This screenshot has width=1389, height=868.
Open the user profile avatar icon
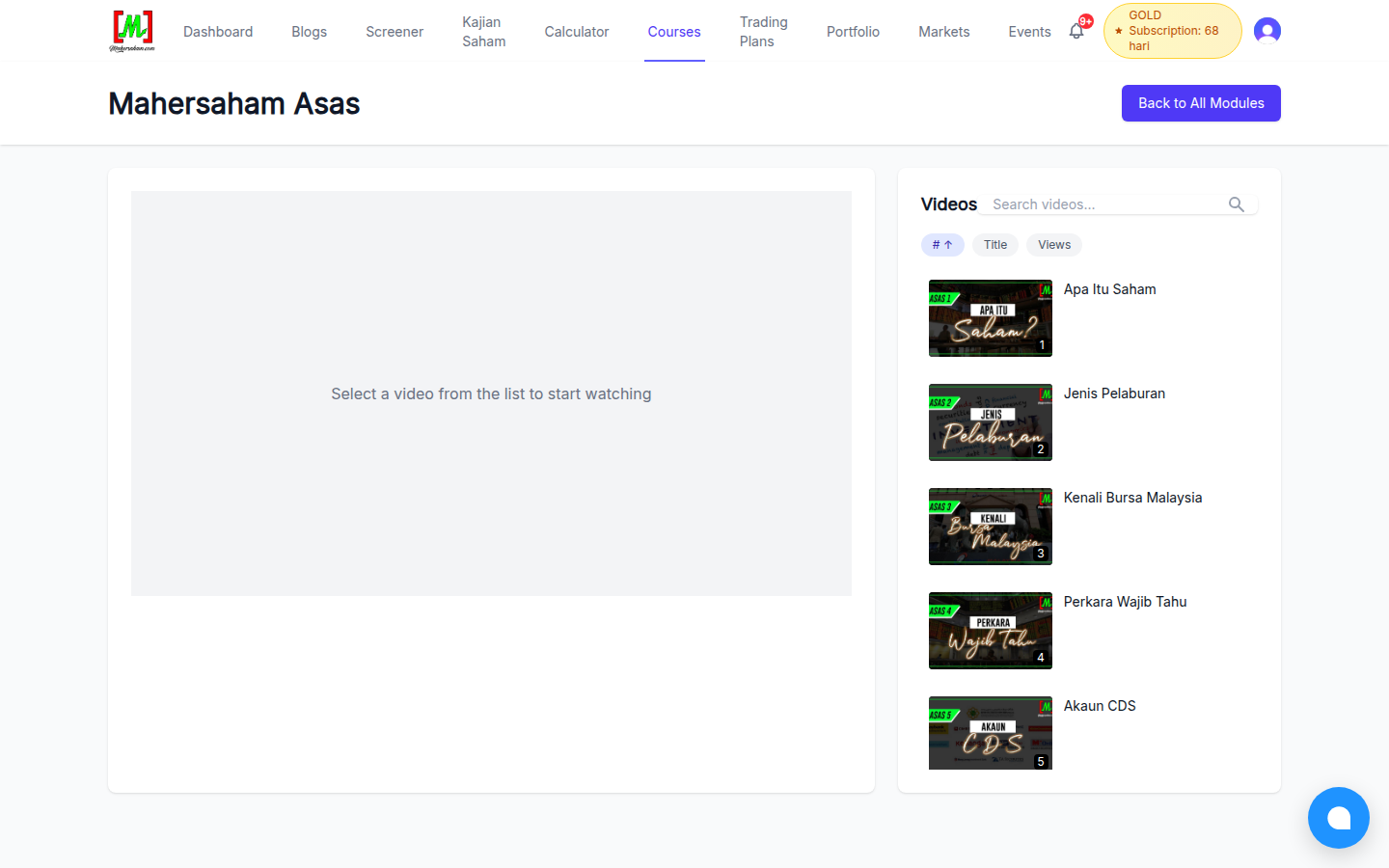[x=1267, y=31]
